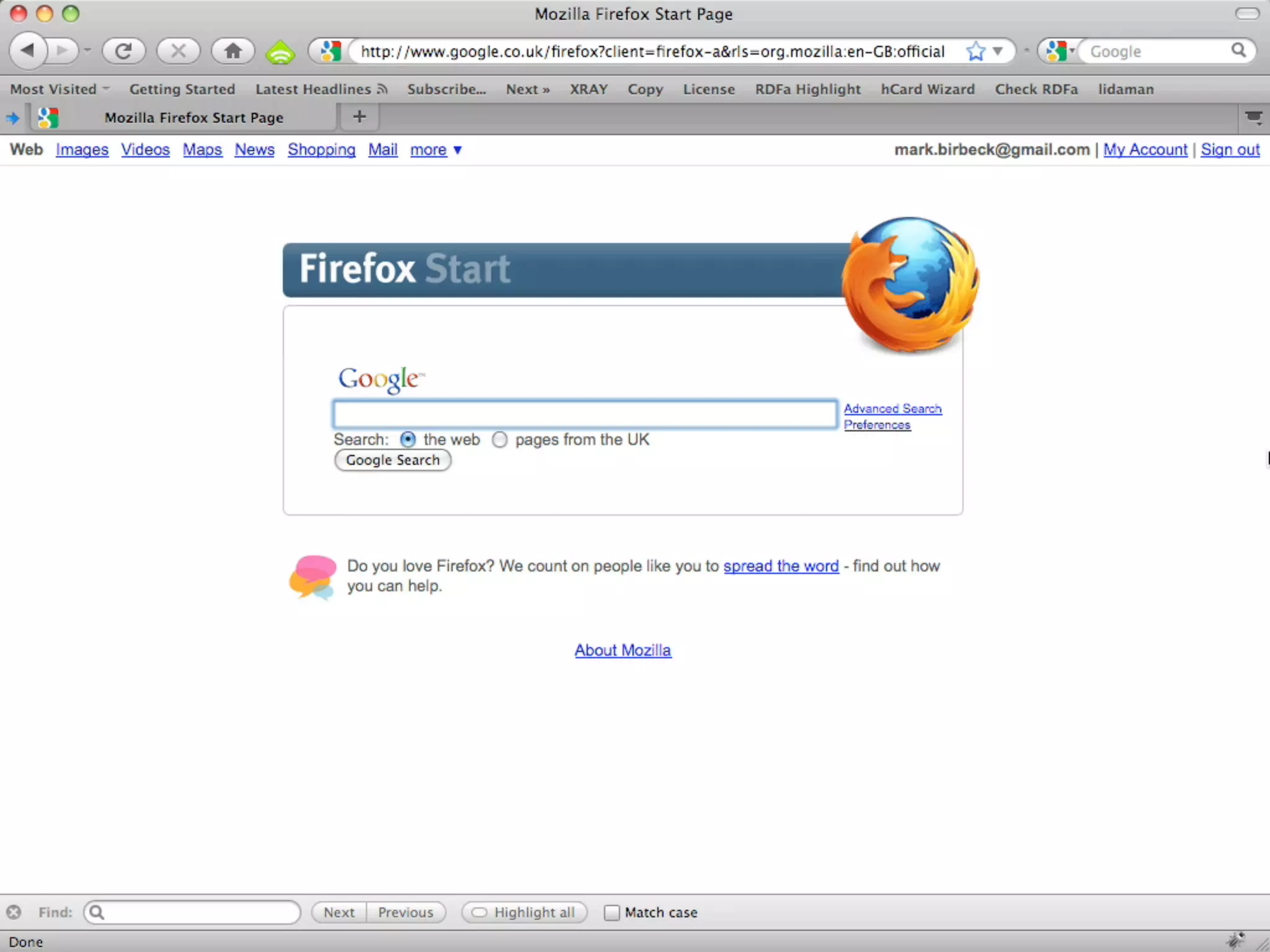Bookmark this page with the star icon

click(975, 51)
